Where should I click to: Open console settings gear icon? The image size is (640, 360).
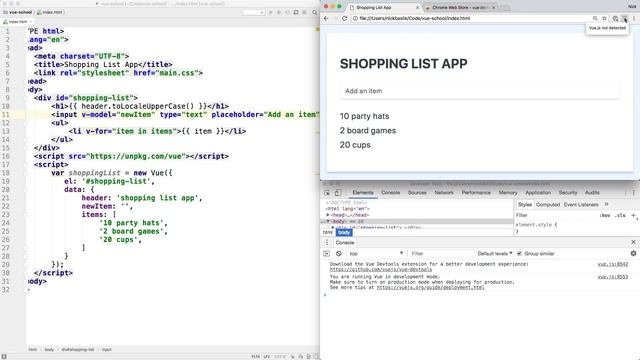633,253
